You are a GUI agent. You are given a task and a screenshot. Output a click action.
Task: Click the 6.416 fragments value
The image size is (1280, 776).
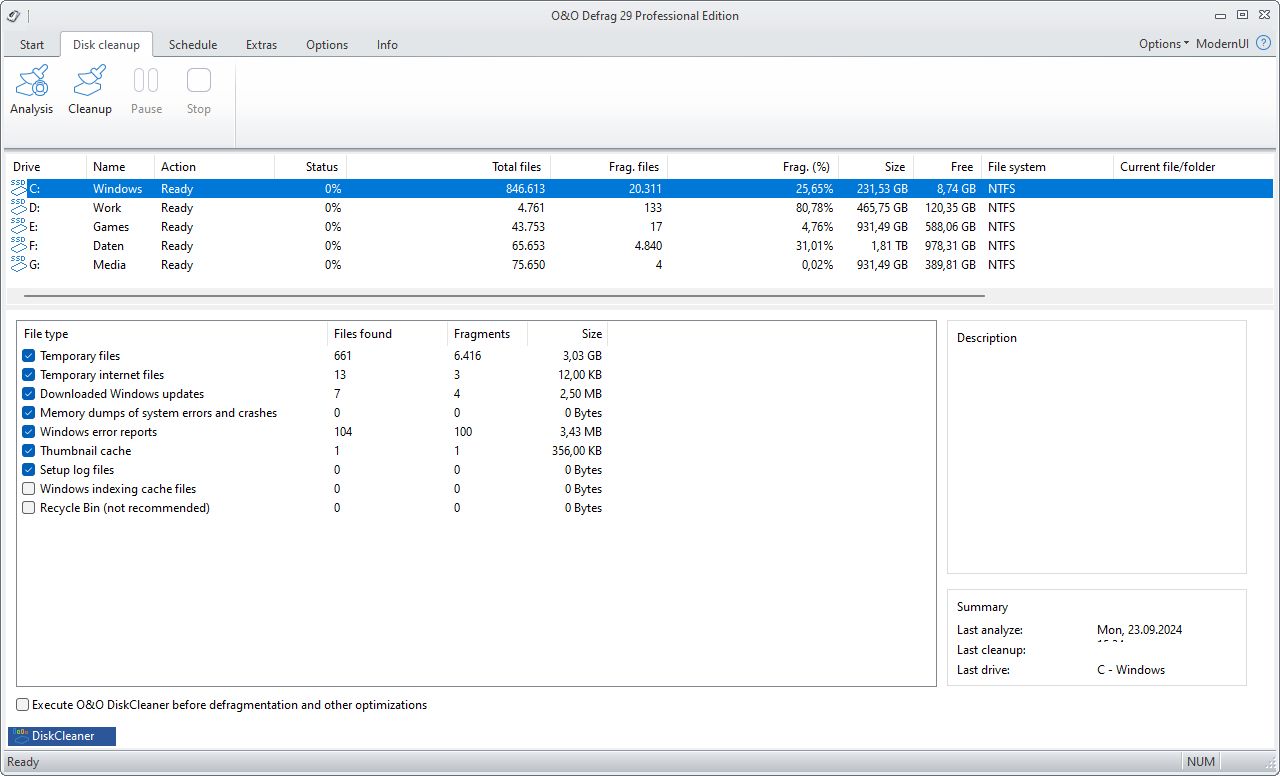click(x=468, y=356)
